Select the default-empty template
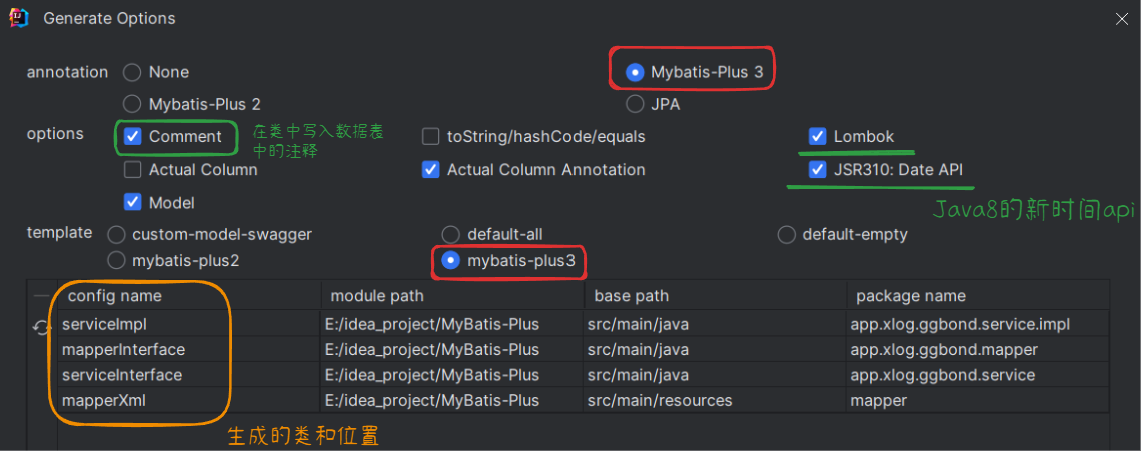1143x454 pixels. 787,235
